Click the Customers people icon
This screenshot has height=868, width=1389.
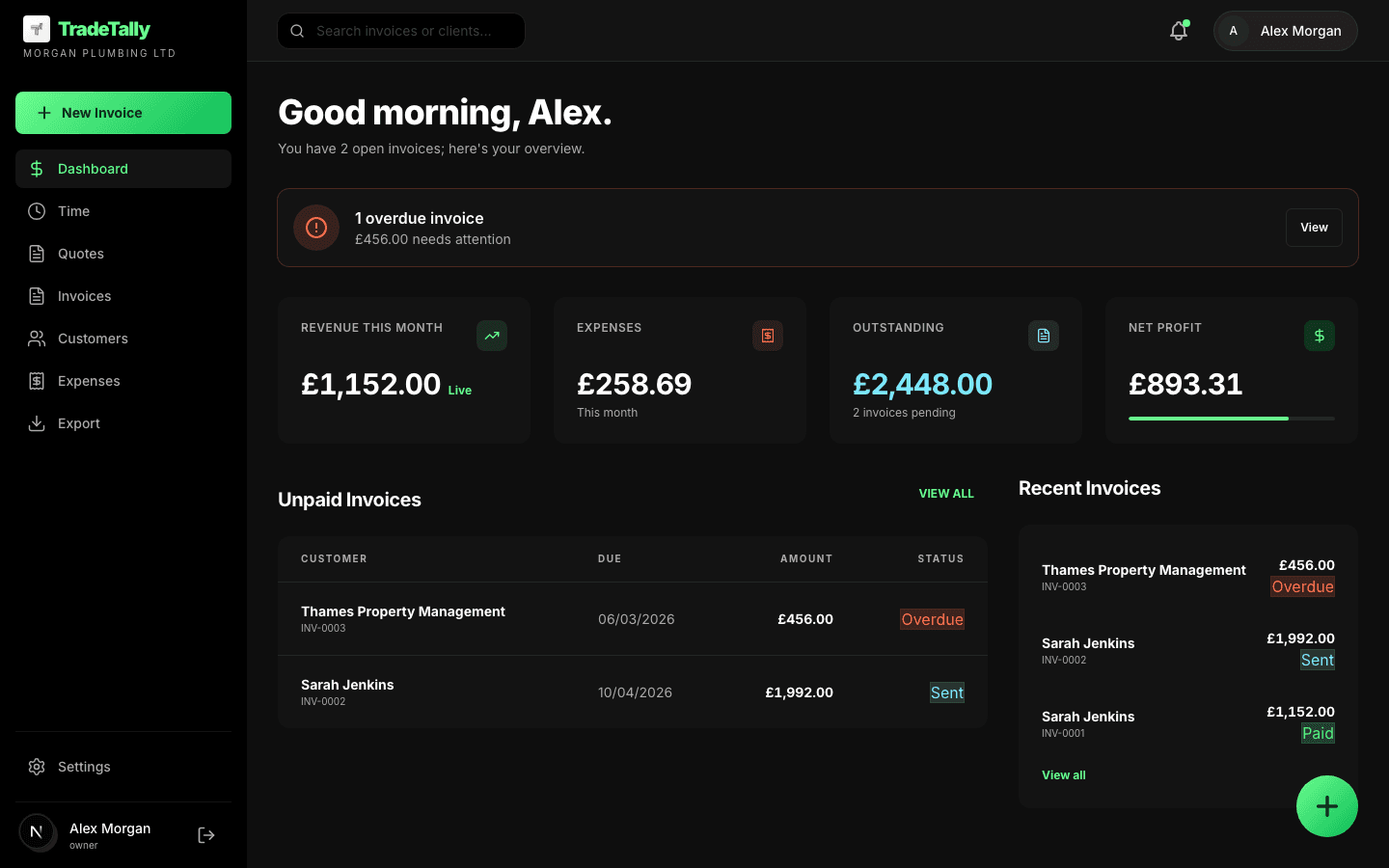click(x=36, y=338)
